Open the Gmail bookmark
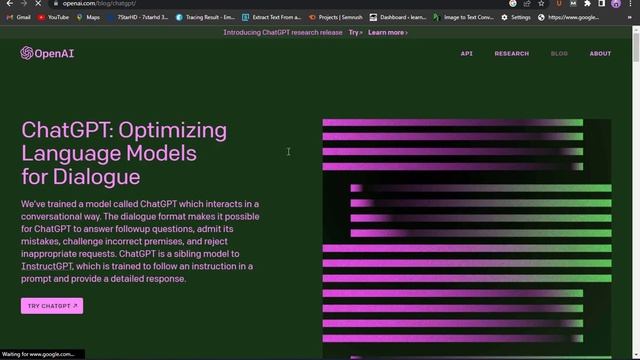 pyautogui.click(x=19, y=17)
